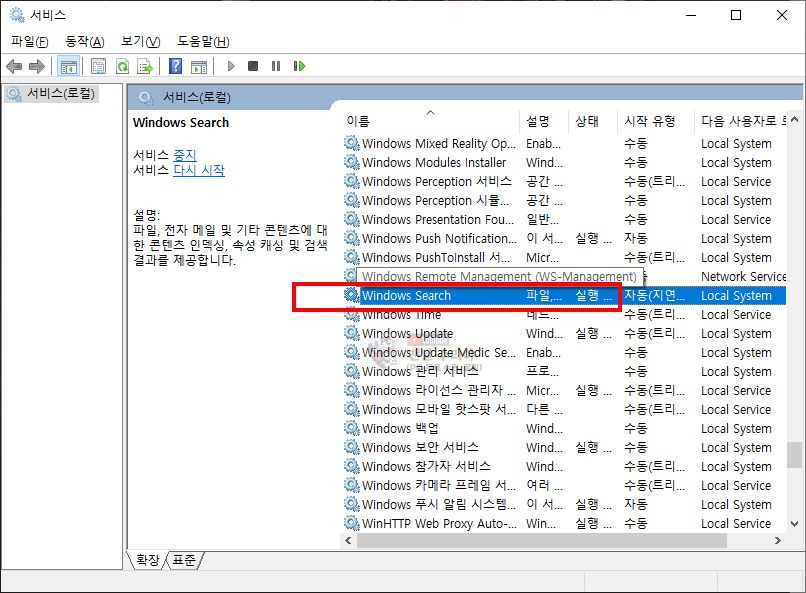Select Windows 카메라 프레임 서... service
806x593 pixels.
coord(564,486)
